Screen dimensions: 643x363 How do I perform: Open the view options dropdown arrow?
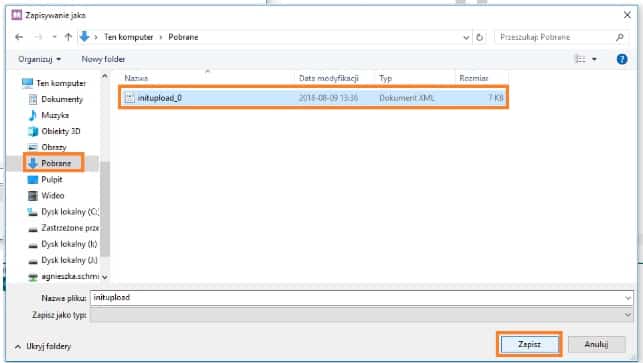coord(594,59)
